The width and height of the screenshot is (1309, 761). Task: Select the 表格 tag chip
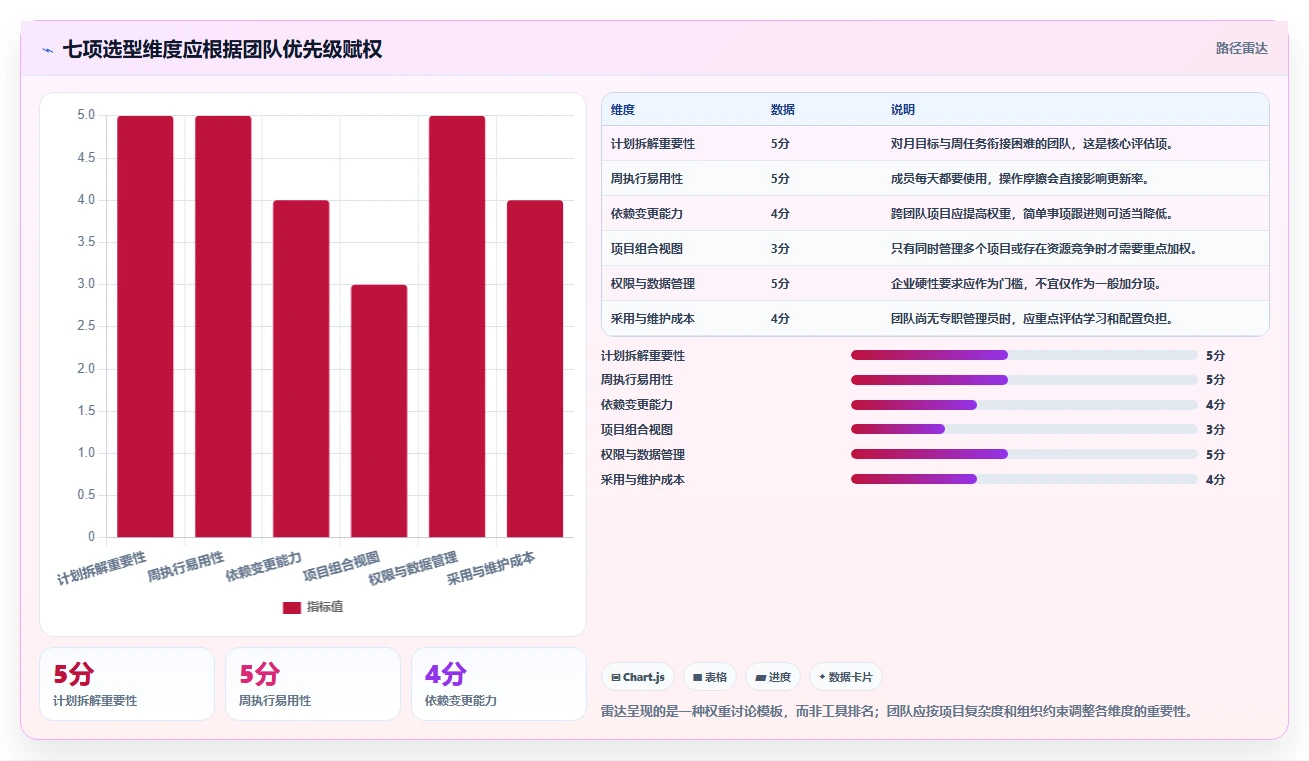coord(710,677)
